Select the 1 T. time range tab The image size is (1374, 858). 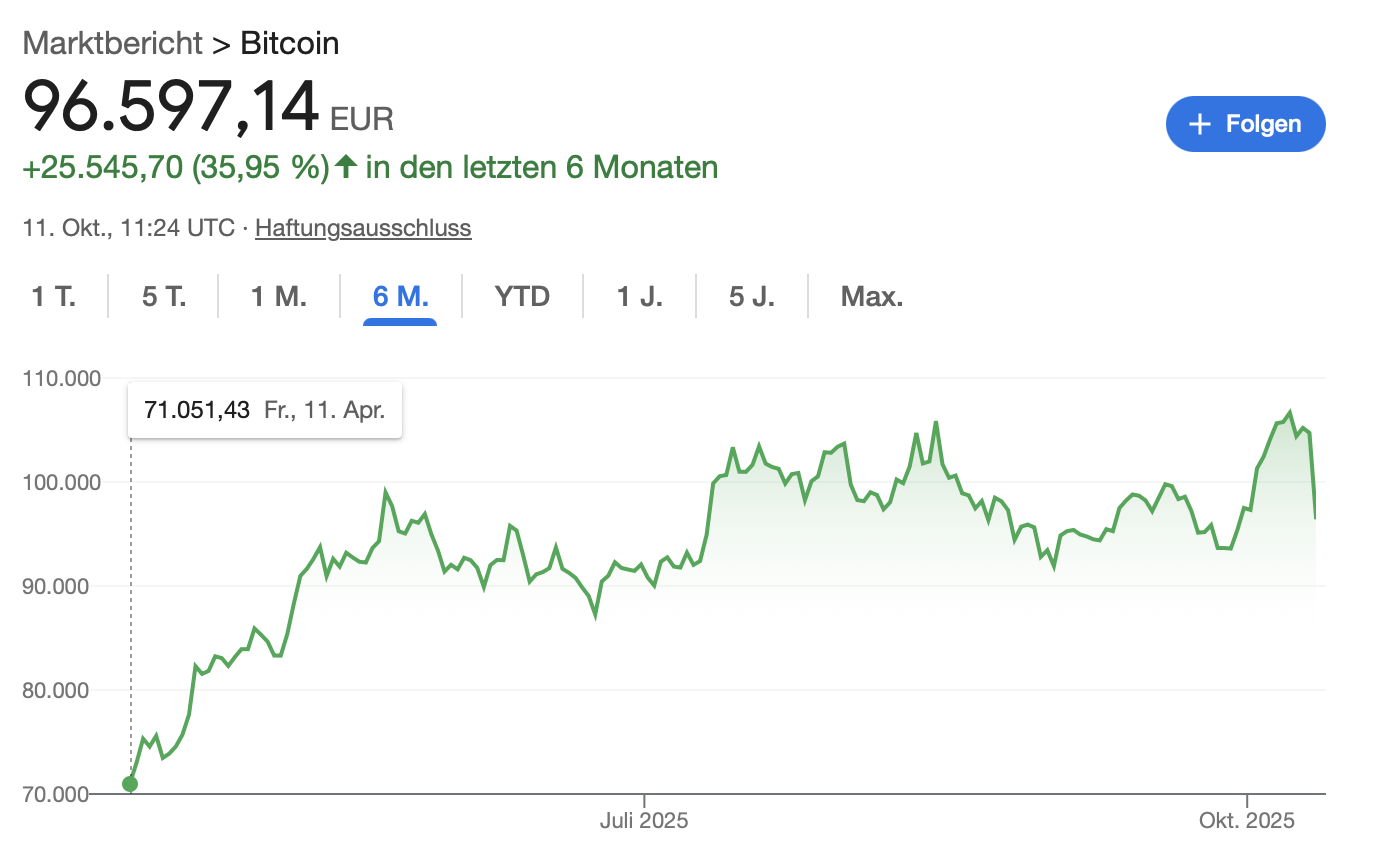54,297
